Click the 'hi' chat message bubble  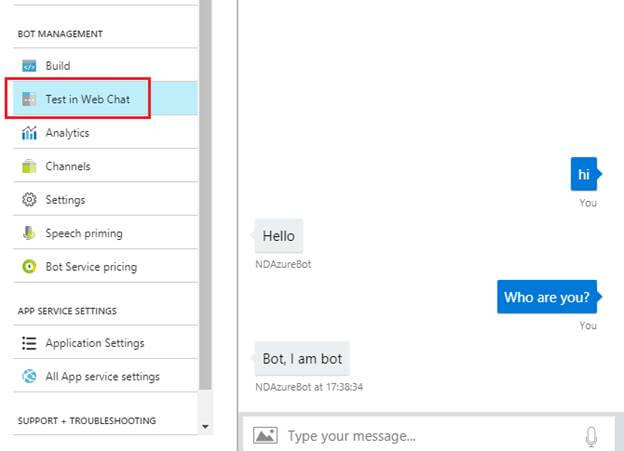click(x=586, y=174)
